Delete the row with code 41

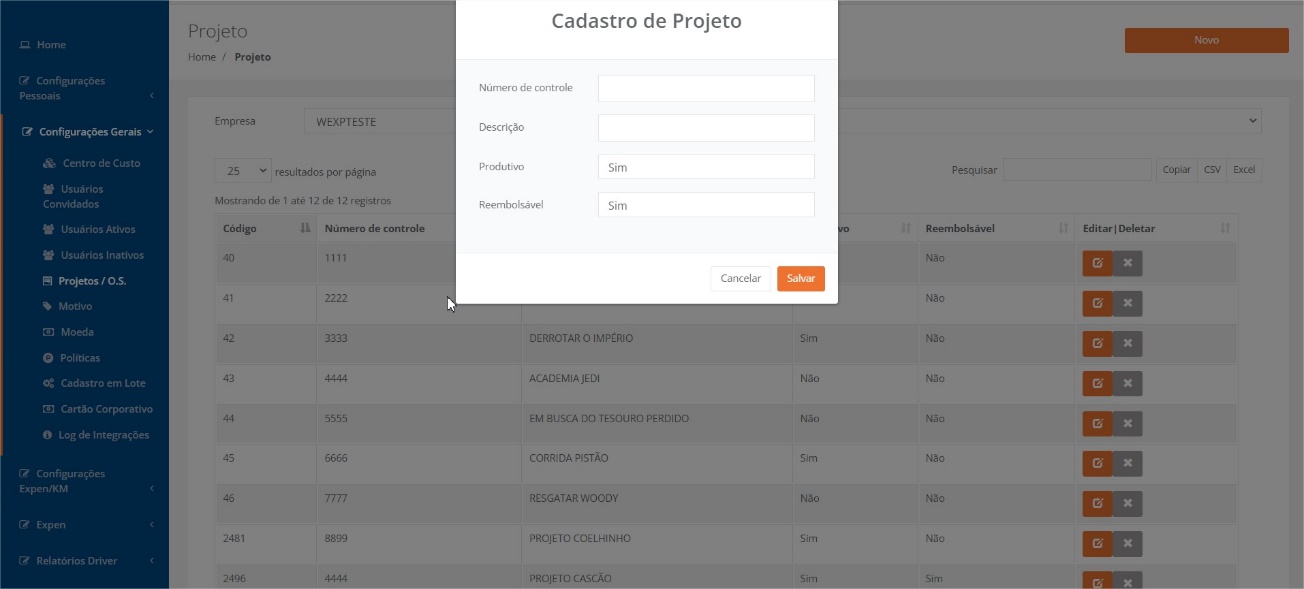point(1128,303)
